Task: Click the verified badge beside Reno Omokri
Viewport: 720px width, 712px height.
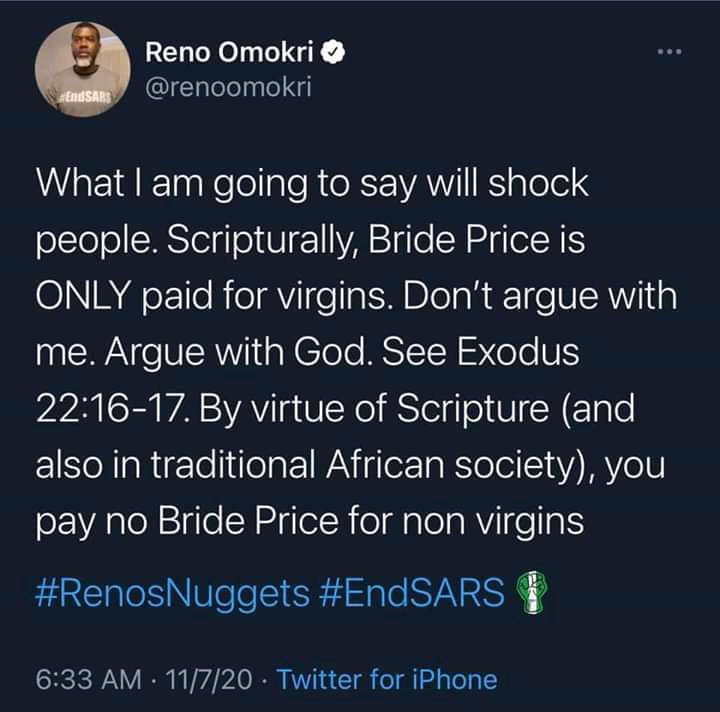Action: (x=332, y=51)
